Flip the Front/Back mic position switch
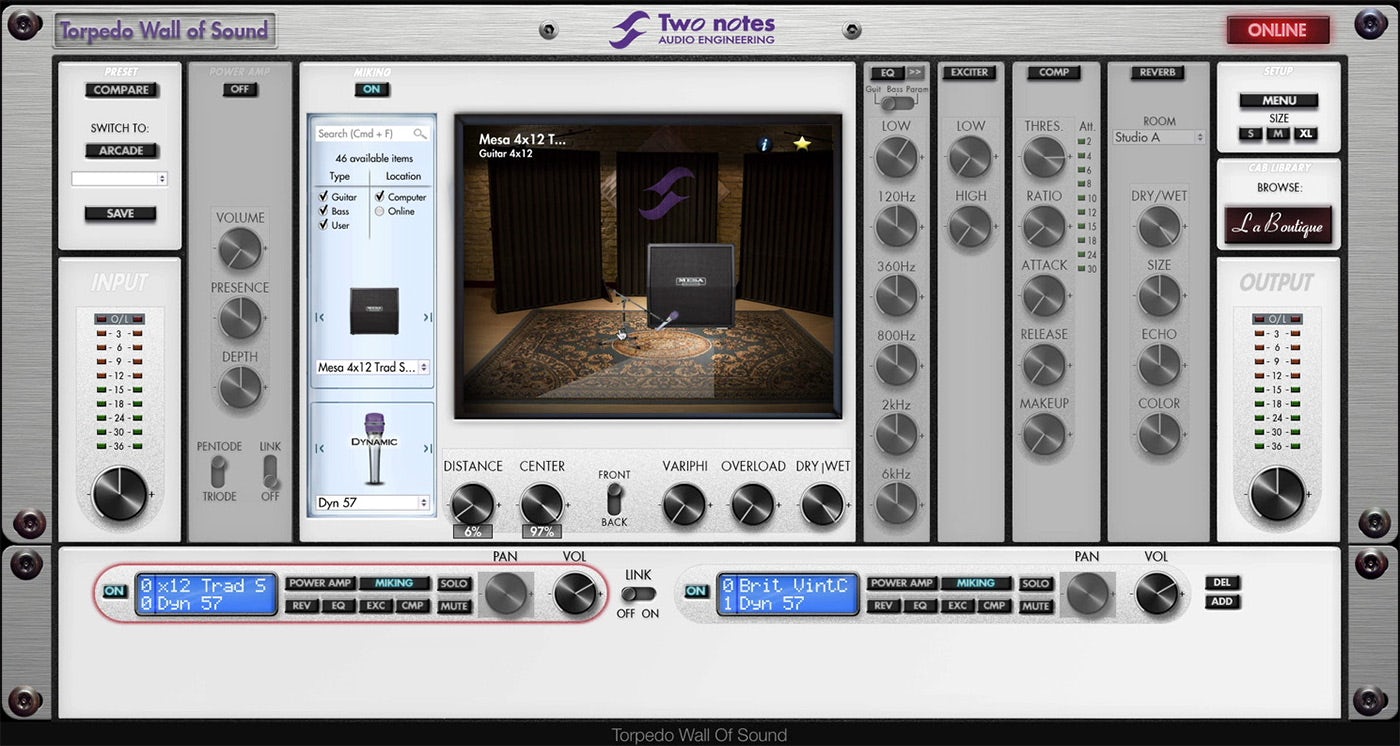1400x746 pixels. point(614,497)
